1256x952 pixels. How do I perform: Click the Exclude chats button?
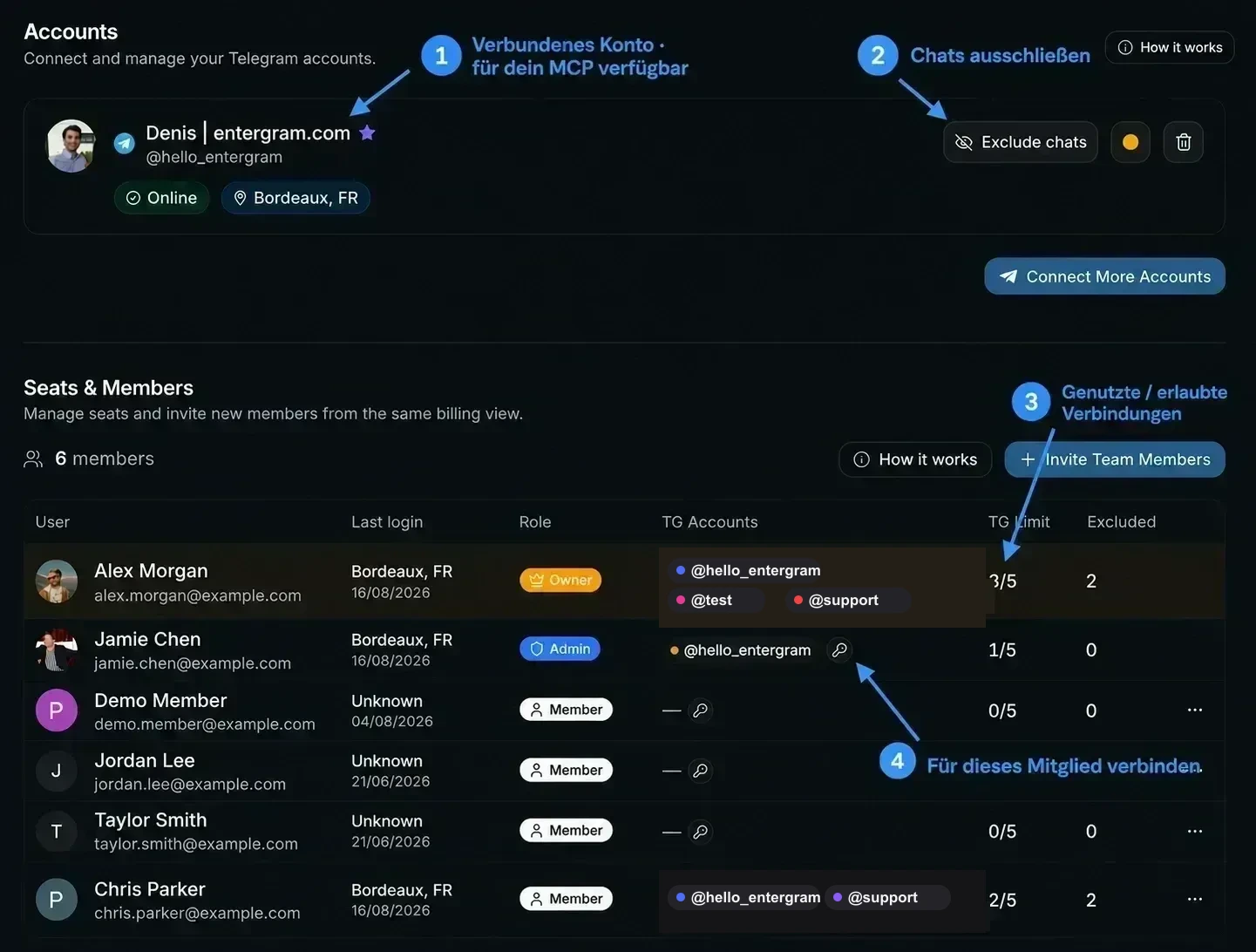pyautogui.click(x=1020, y=142)
